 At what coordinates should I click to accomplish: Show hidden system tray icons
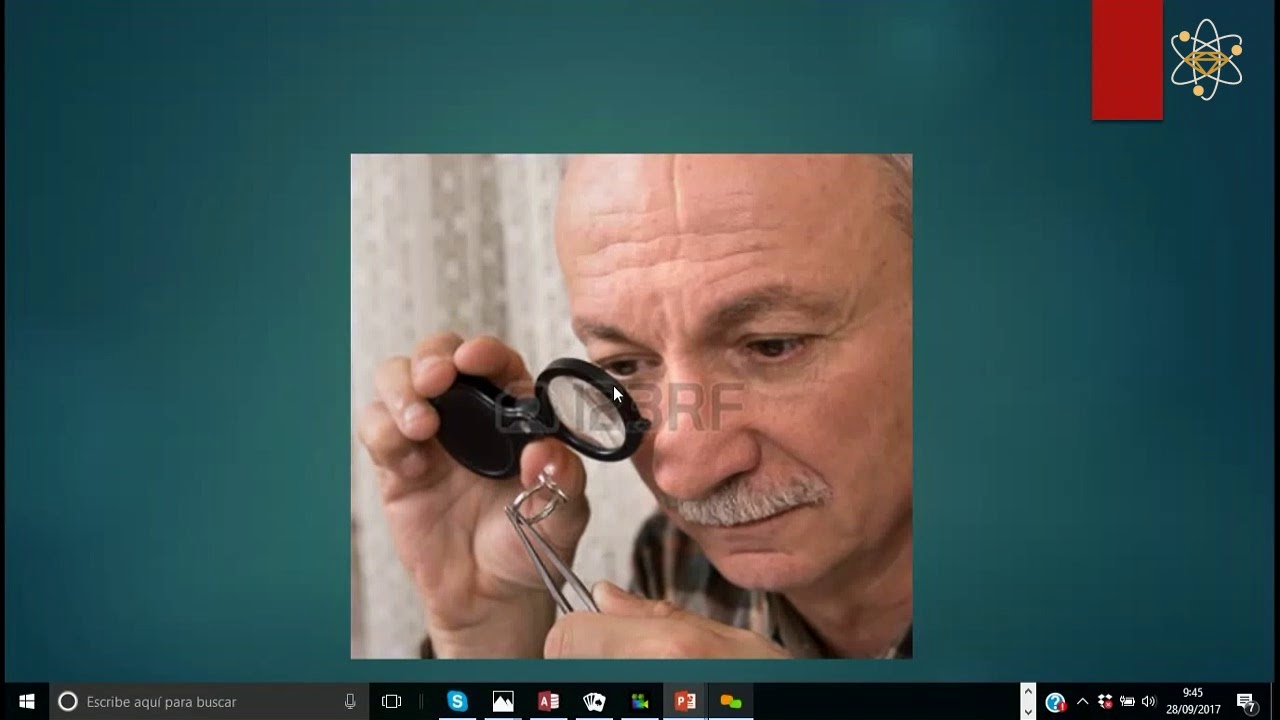point(1082,701)
